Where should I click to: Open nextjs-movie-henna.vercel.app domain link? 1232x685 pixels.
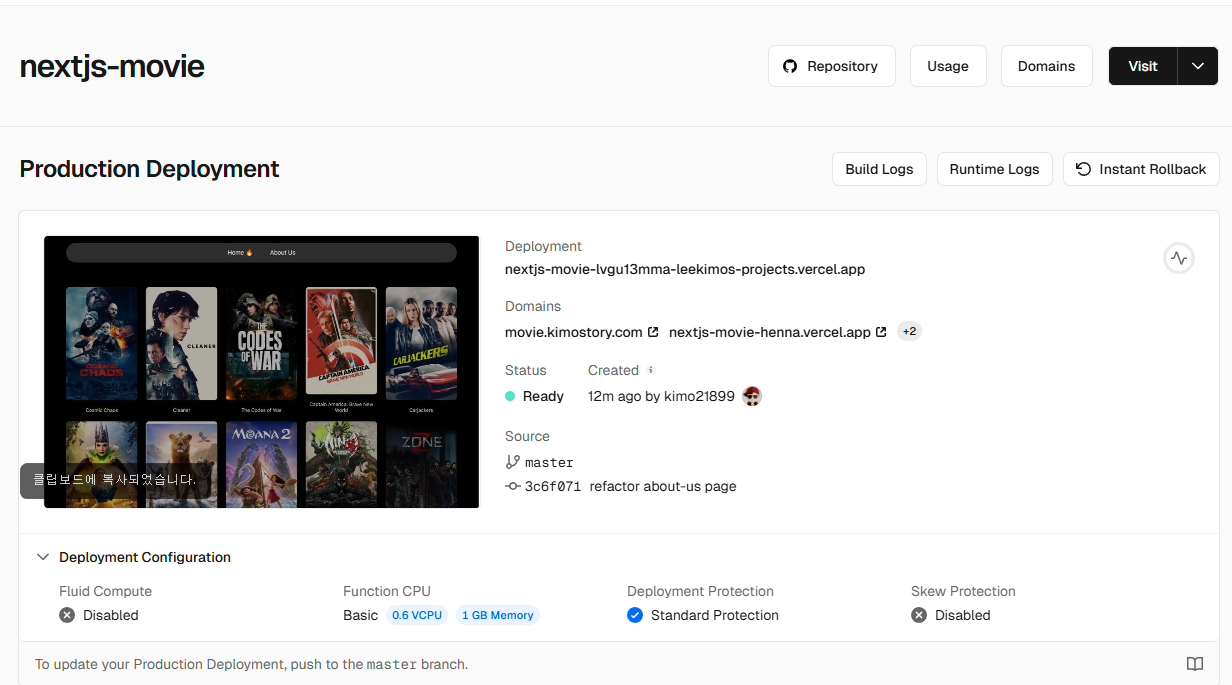tap(770, 332)
